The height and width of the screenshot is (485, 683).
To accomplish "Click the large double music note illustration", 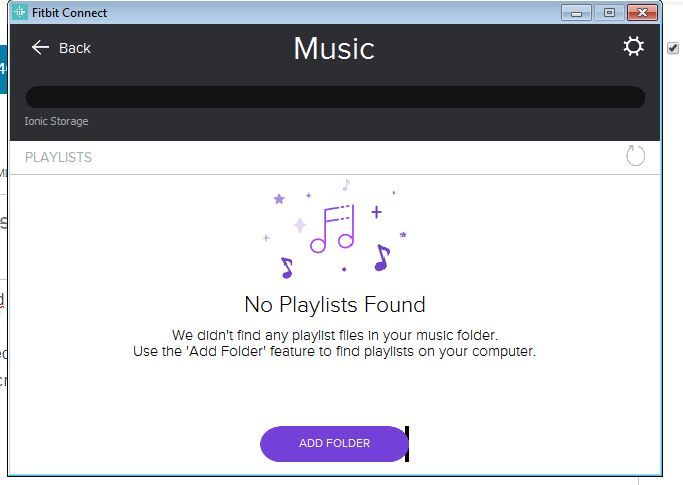I will pyautogui.click(x=333, y=229).
